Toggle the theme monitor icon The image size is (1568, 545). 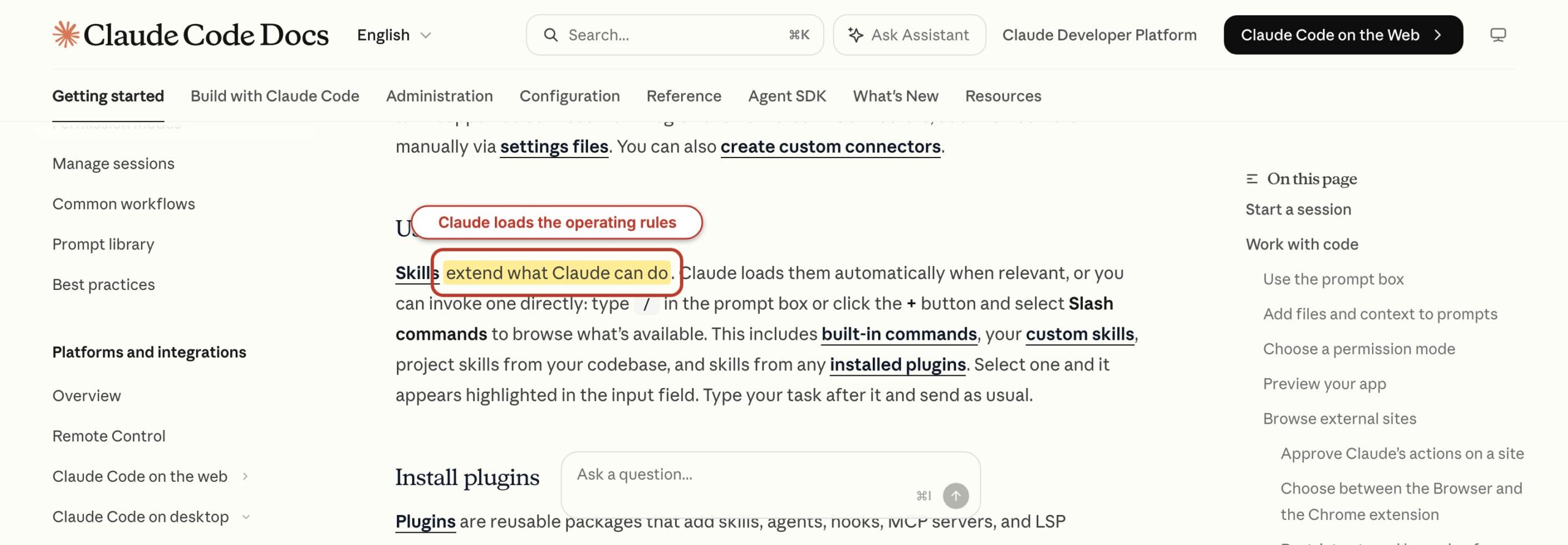[1498, 35]
